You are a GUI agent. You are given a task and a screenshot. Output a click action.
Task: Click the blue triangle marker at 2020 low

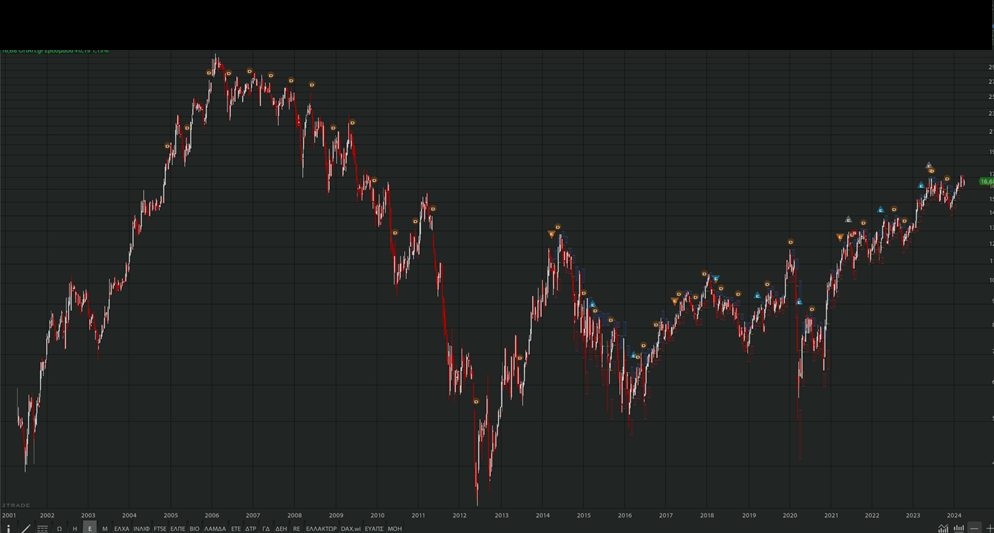799,302
